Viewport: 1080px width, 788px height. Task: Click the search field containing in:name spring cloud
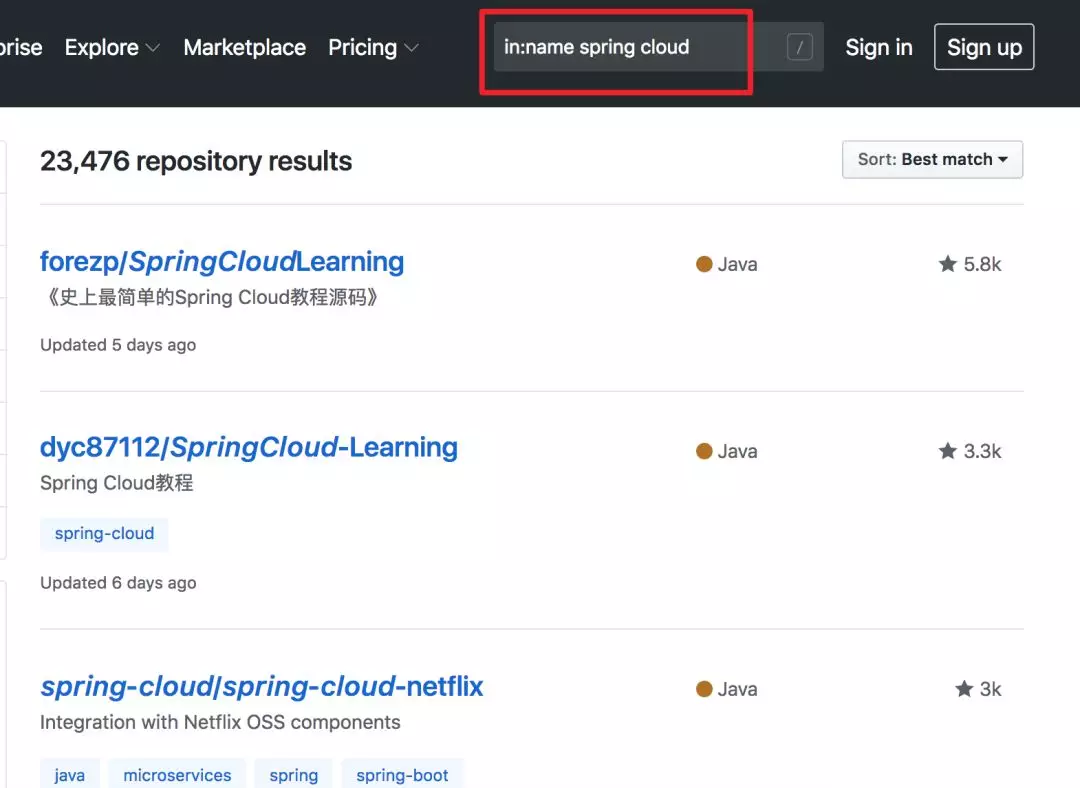point(658,47)
